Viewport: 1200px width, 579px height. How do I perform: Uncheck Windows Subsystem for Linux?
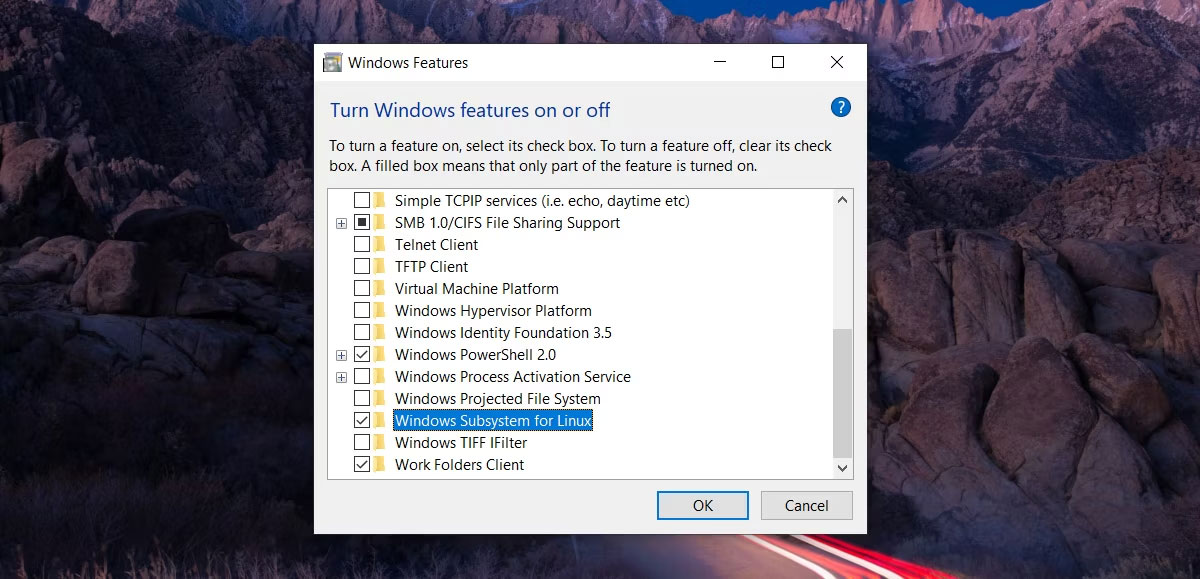click(362, 420)
